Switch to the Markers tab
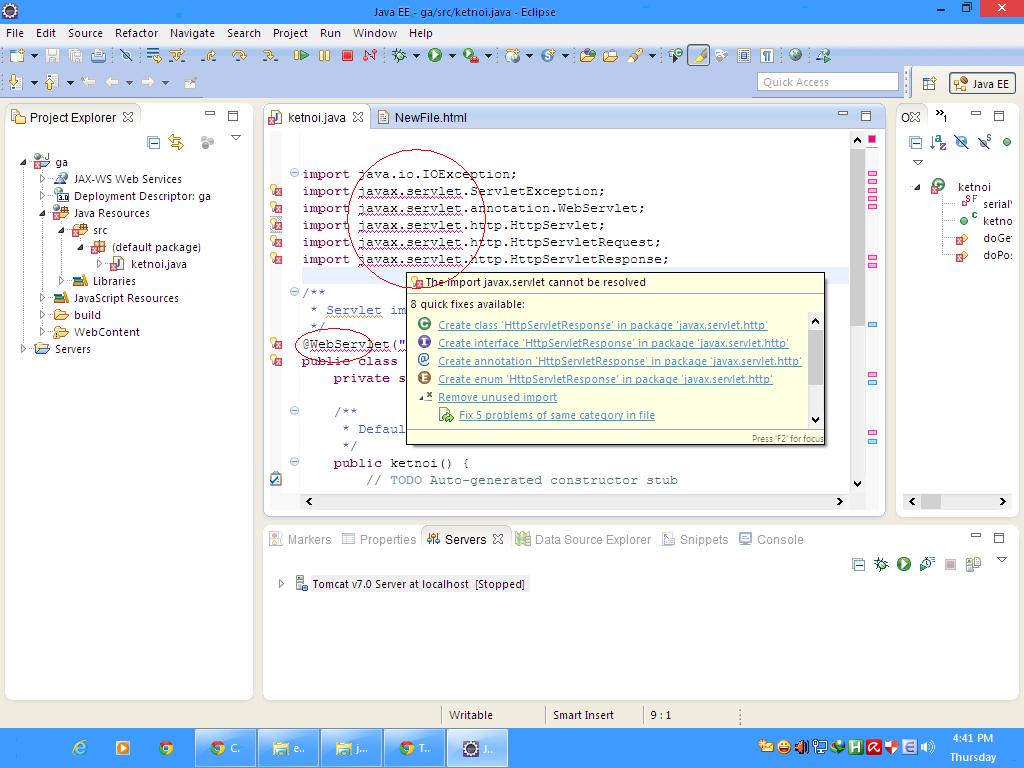 click(x=300, y=539)
